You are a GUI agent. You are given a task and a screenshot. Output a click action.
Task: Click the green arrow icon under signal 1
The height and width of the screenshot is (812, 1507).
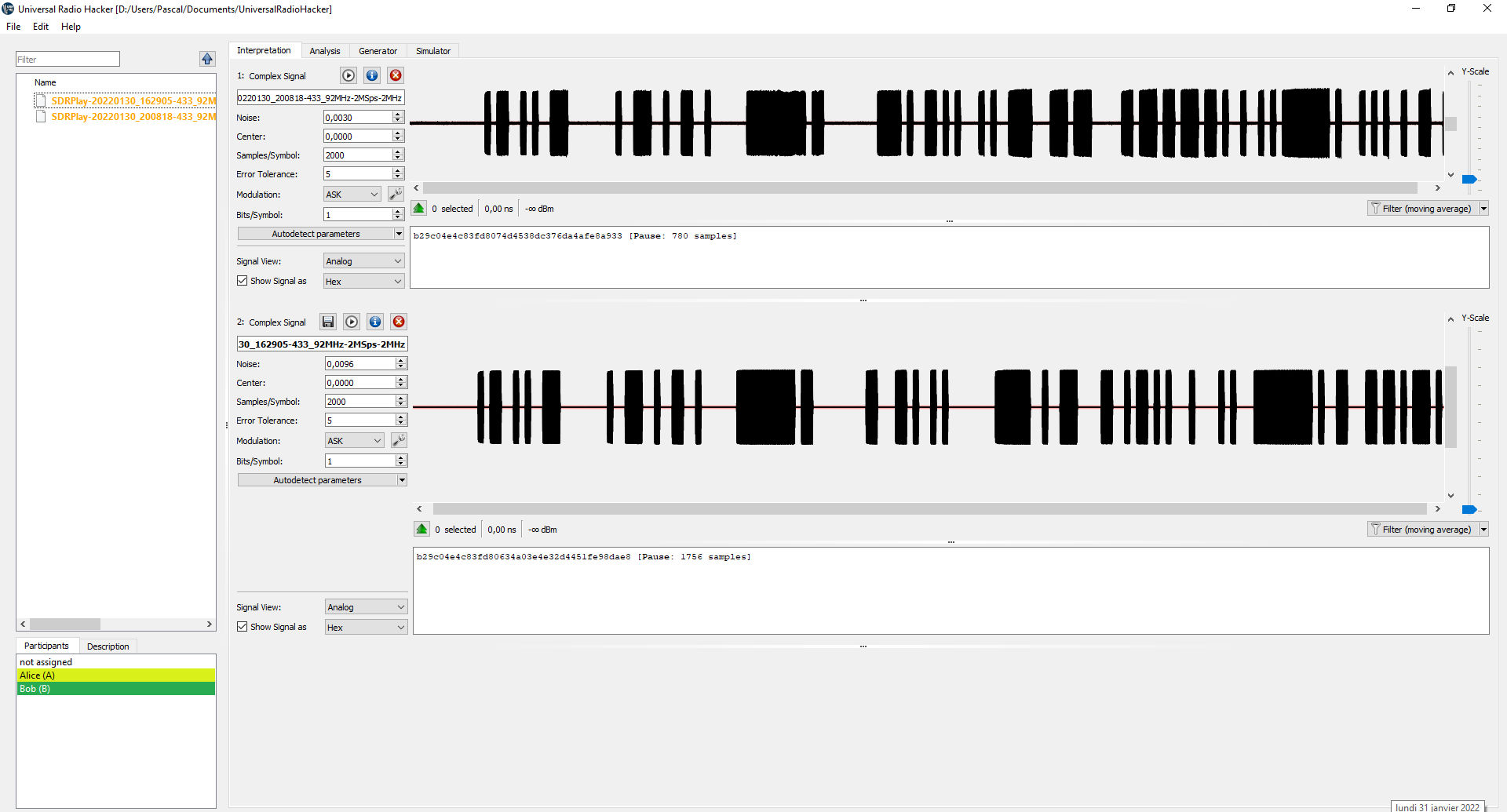pos(419,208)
